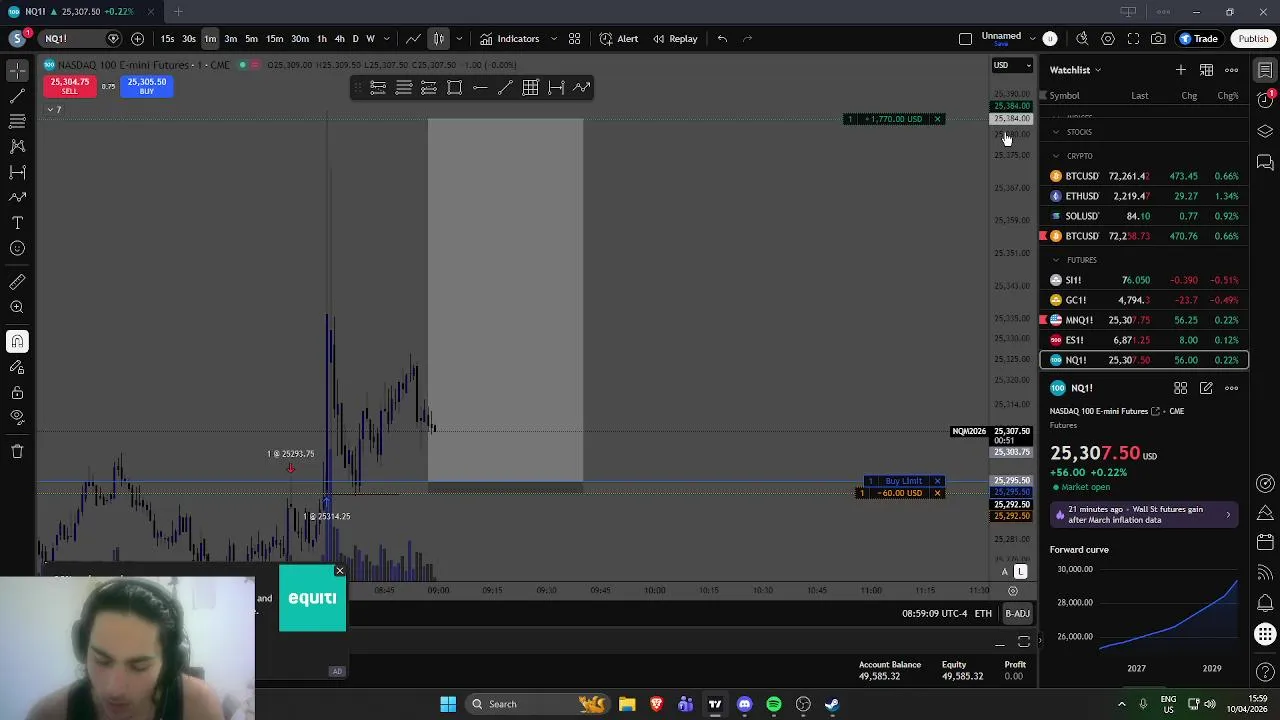Collapse the FUTURES watchlist section
This screenshot has width=1280, height=720.
[1056, 260]
